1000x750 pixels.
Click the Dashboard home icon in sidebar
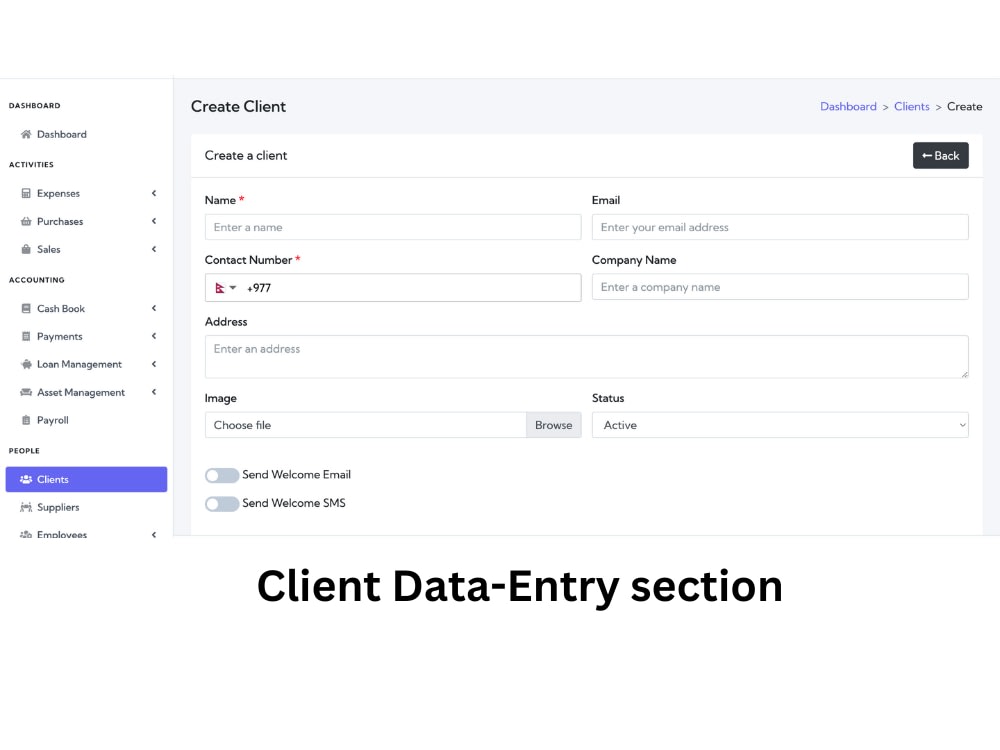(26, 134)
